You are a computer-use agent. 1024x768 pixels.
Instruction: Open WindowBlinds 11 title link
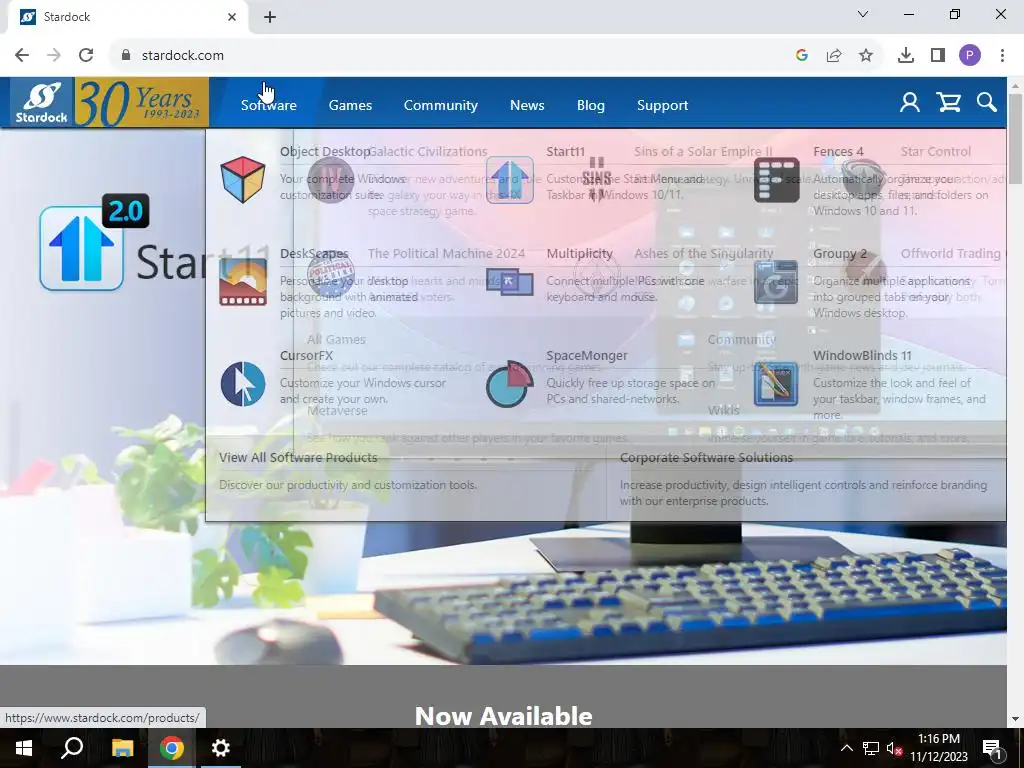coord(862,355)
